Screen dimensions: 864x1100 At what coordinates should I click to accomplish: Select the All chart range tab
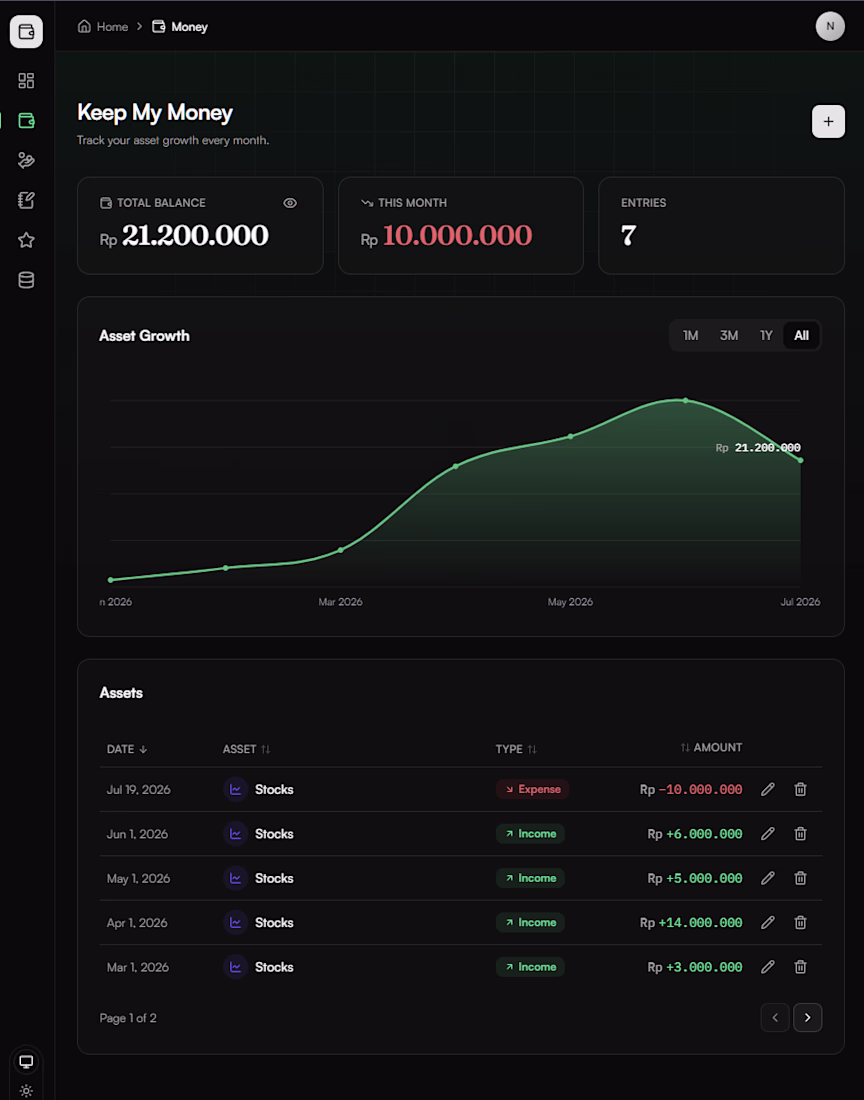pyautogui.click(x=801, y=335)
